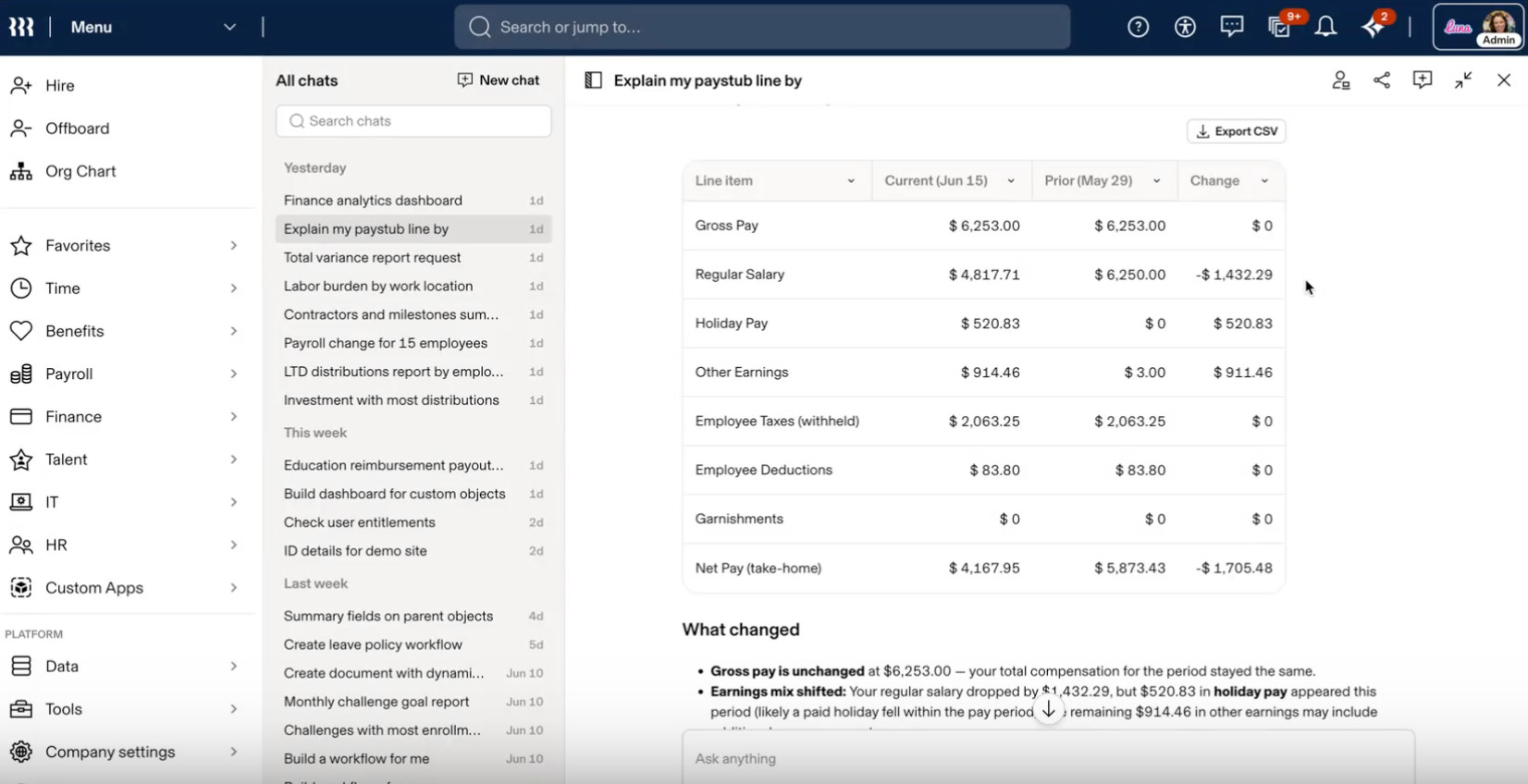Screen dimensions: 1528x784
Task: Start a New chat
Action: click(499, 80)
